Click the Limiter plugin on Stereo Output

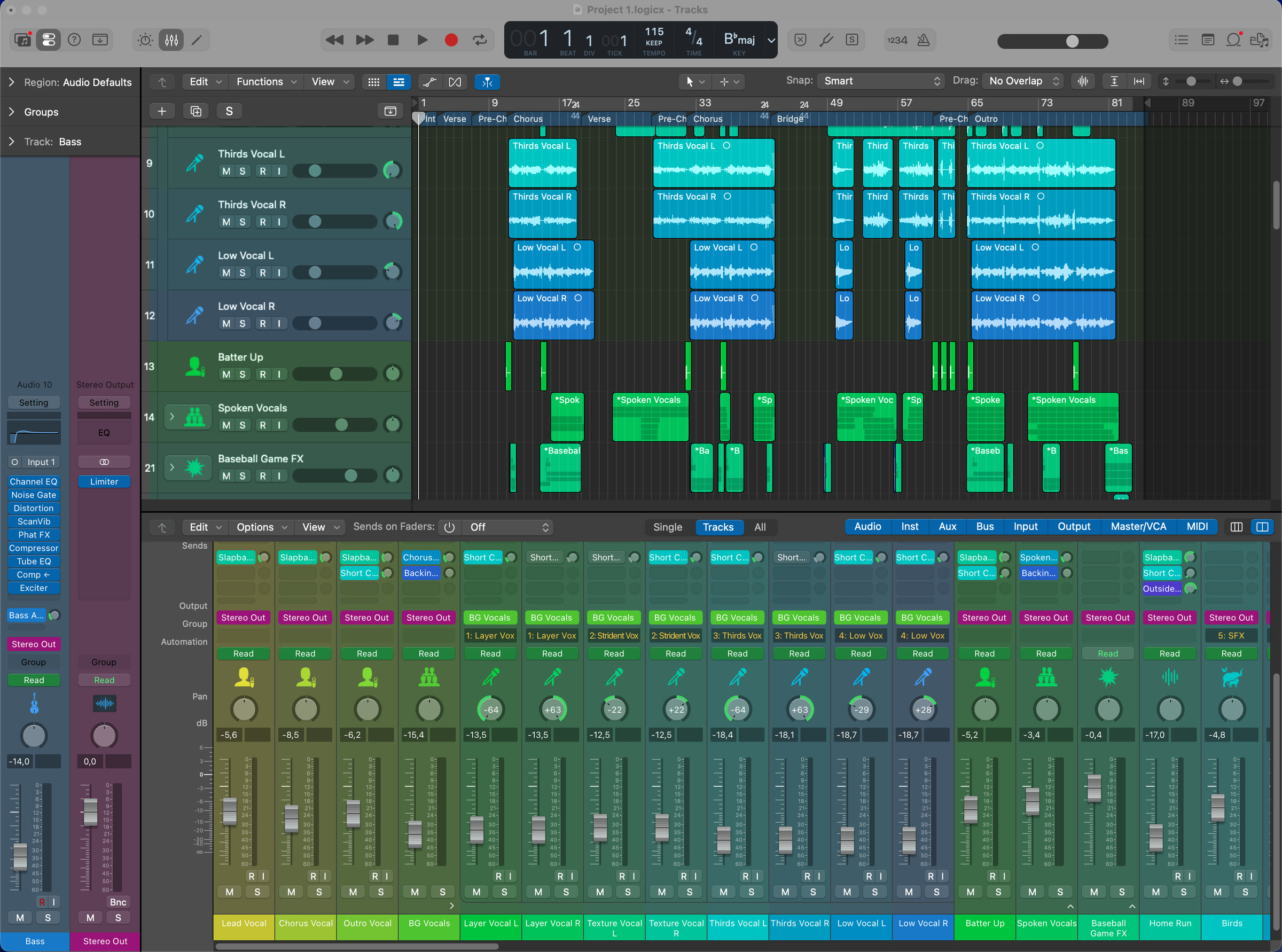[x=104, y=481]
